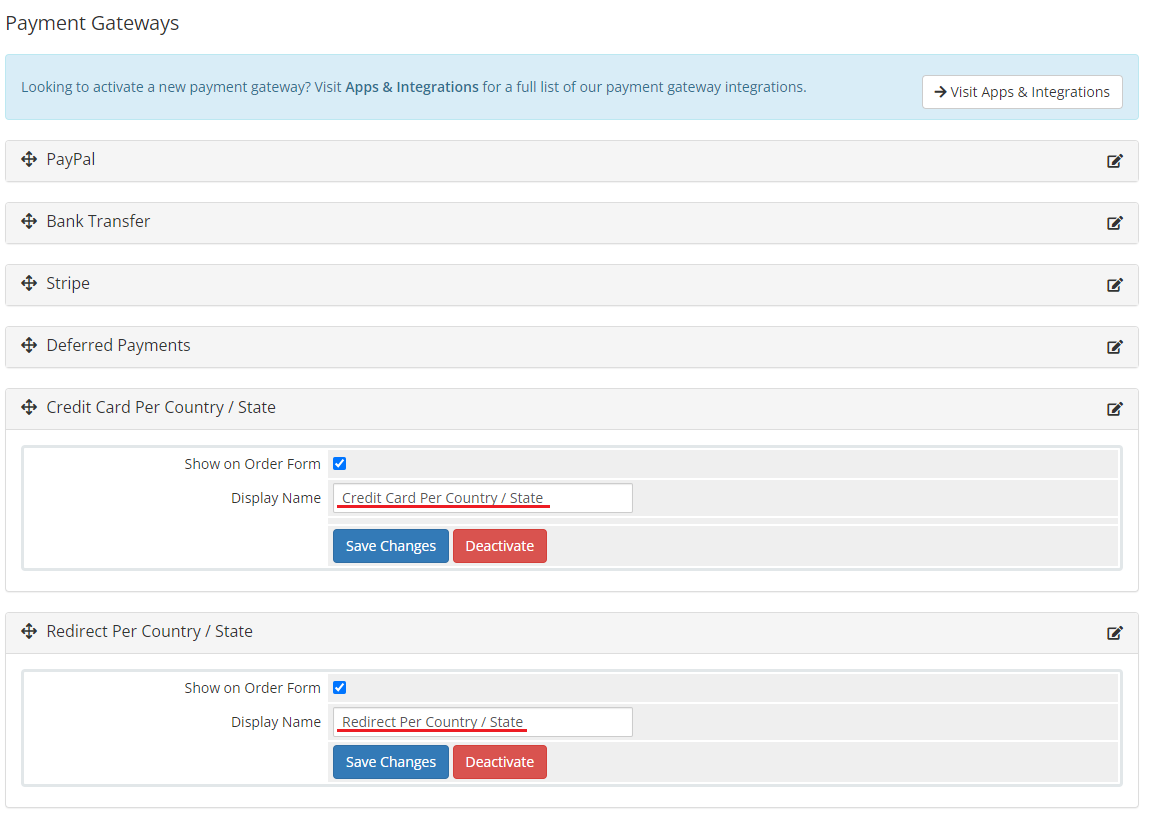The image size is (1150, 822).
Task: Click the move handle icon for PayPal
Action: click(29, 159)
